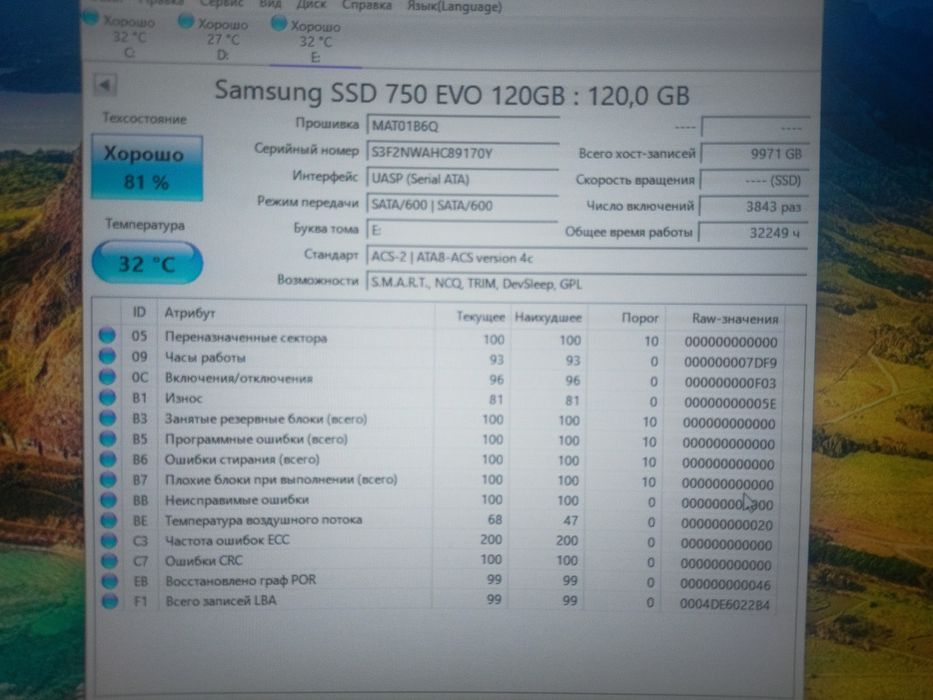Click the Стандарт field ACS-2
The width and height of the screenshot is (933, 700).
tap(586, 257)
